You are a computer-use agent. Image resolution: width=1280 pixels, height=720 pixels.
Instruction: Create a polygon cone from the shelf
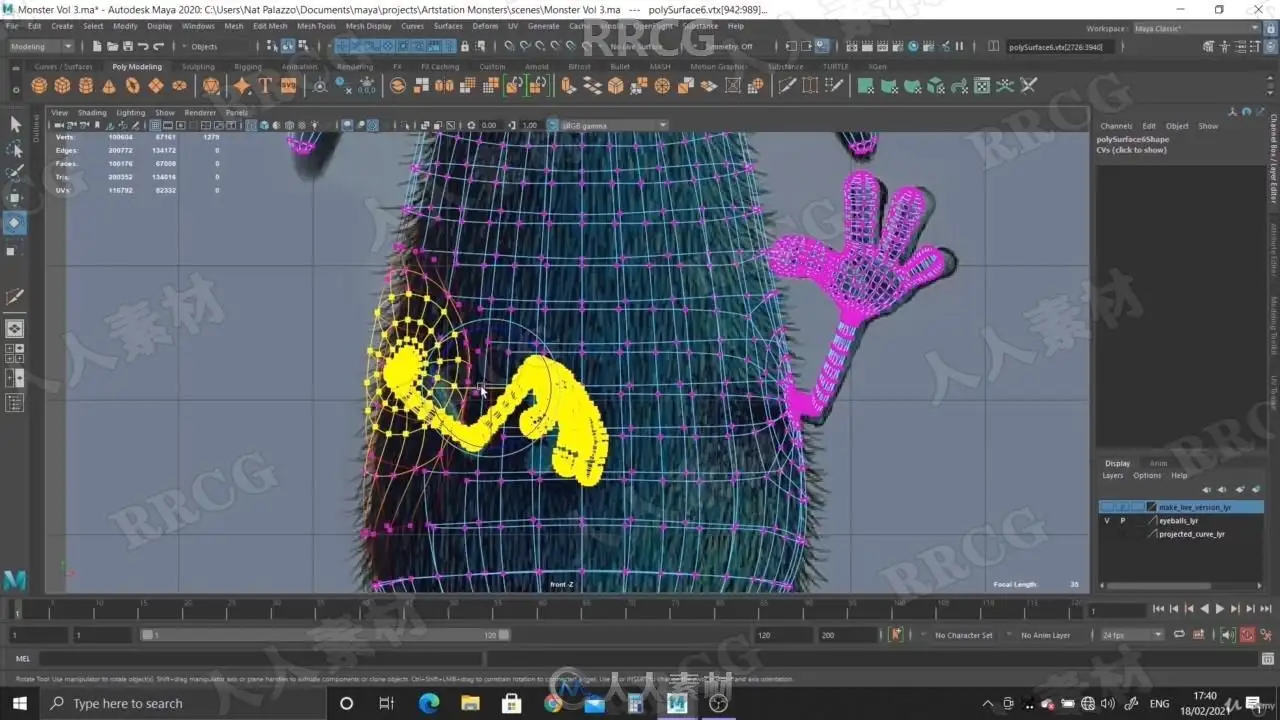109,86
